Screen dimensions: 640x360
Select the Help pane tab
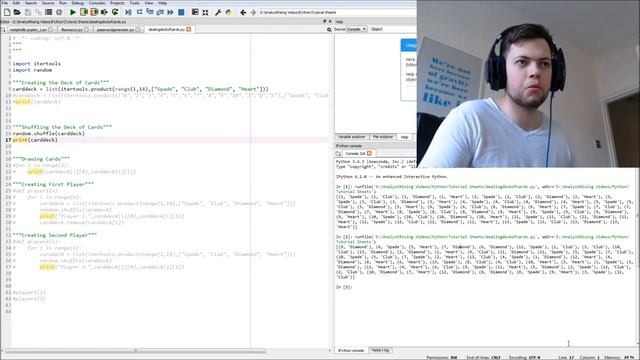(404, 137)
